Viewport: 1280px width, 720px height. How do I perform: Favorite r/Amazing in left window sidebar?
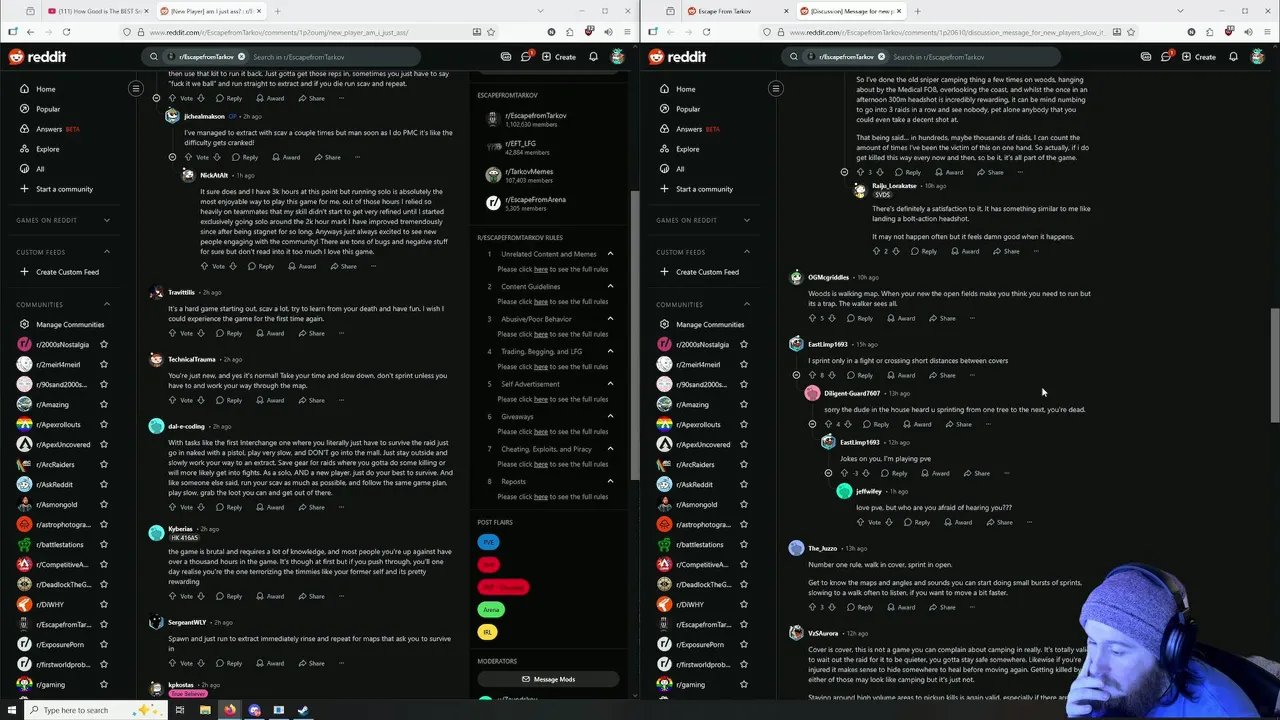pos(103,404)
